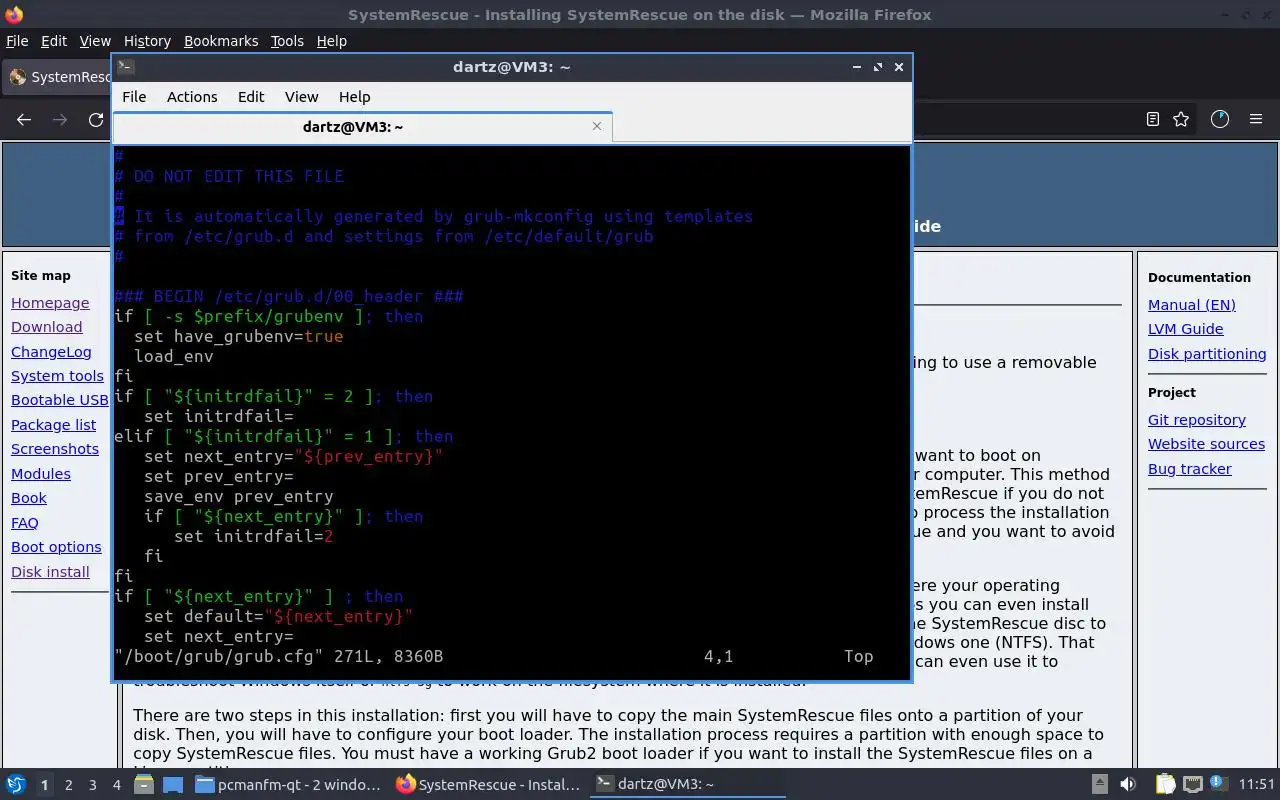Switch to dartz@VM3 terminal taskbar entry
Image resolution: width=1280 pixels, height=800 pixels.
coord(688,785)
